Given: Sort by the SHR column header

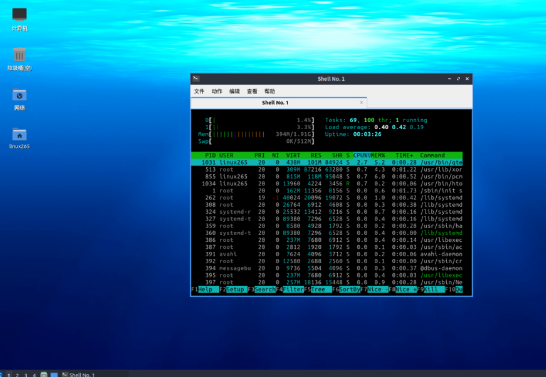Looking at the screenshot, I should click(337, 155).
